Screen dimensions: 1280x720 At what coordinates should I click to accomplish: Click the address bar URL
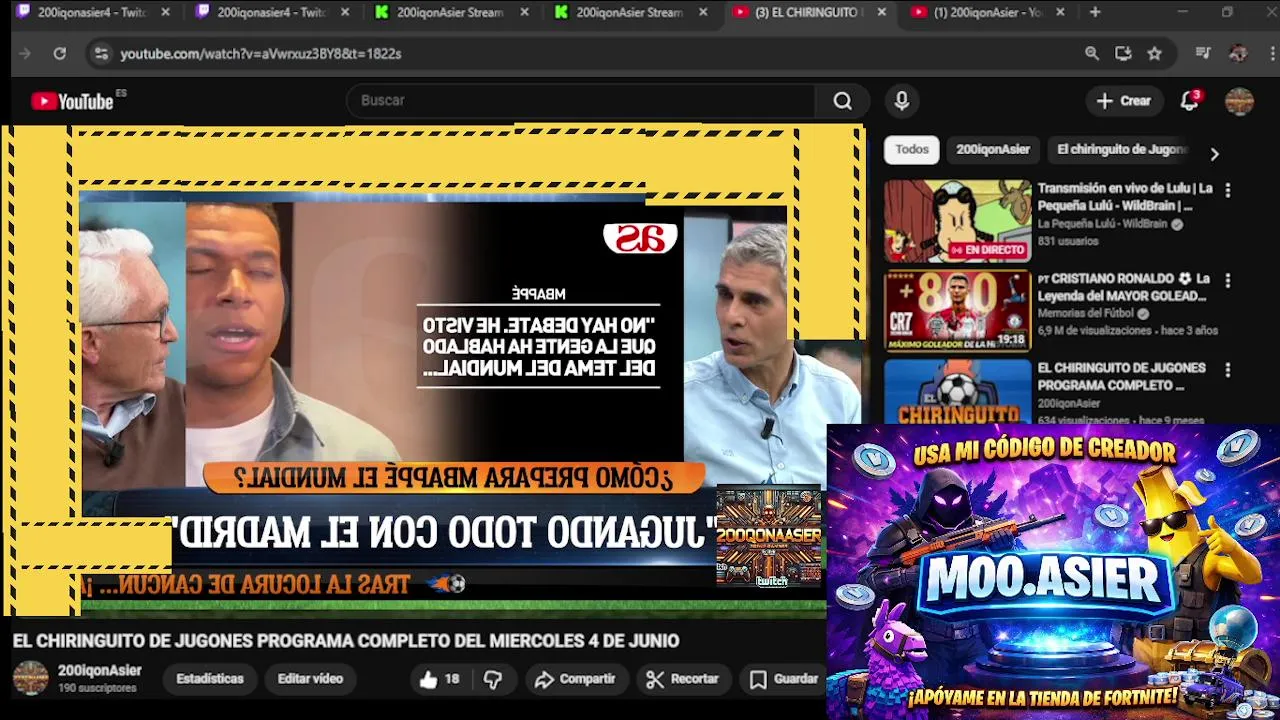261,54
